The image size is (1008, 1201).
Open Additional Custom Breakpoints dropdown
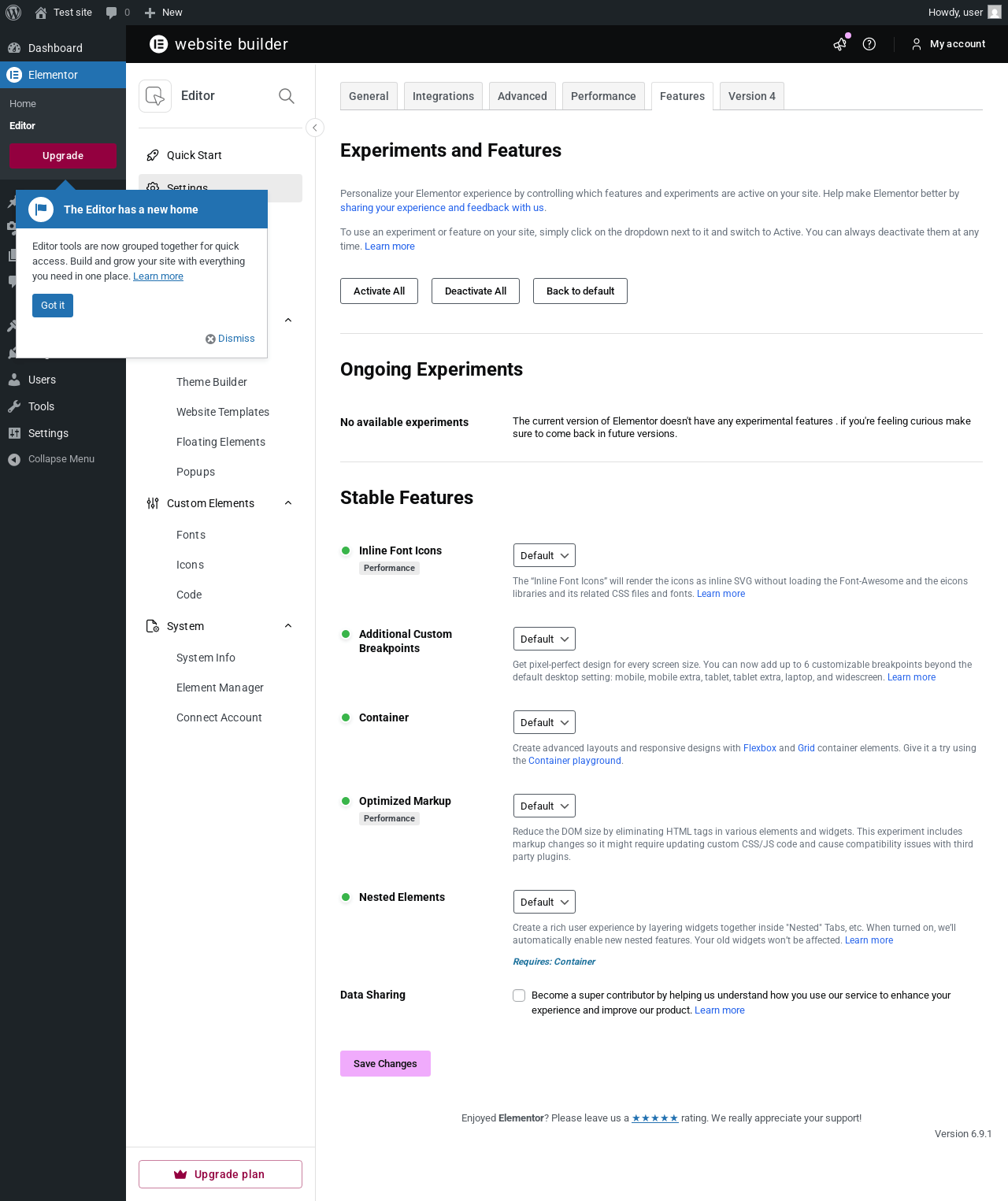point(544,639)
